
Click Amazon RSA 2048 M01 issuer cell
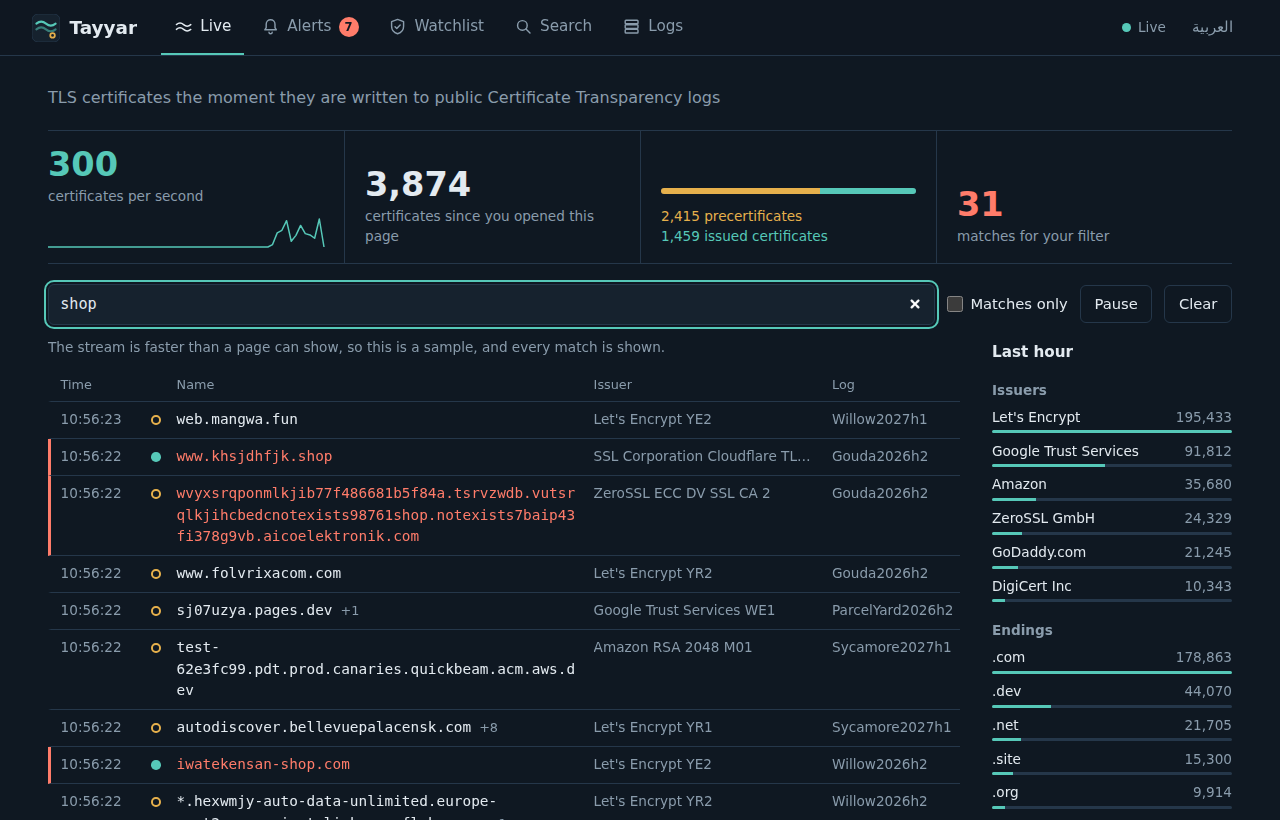tap(673, 648)
